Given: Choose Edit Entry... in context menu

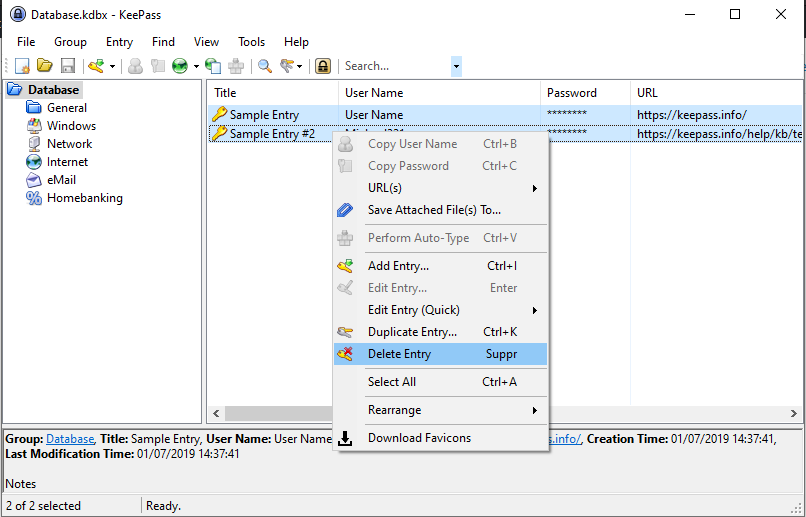Looking at the screenshot, I should pos(441,288).
